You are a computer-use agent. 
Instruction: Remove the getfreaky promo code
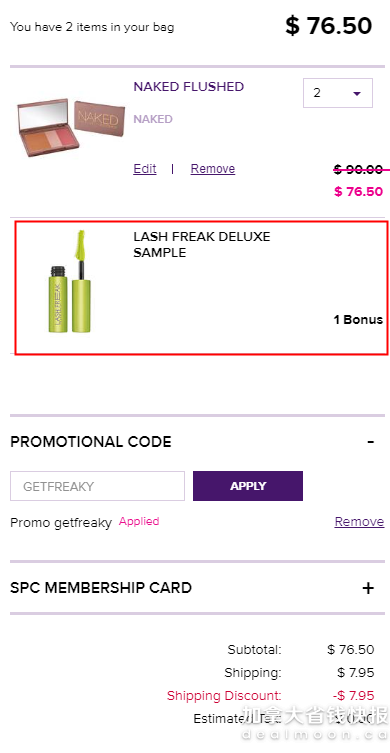tap(359, 522)
